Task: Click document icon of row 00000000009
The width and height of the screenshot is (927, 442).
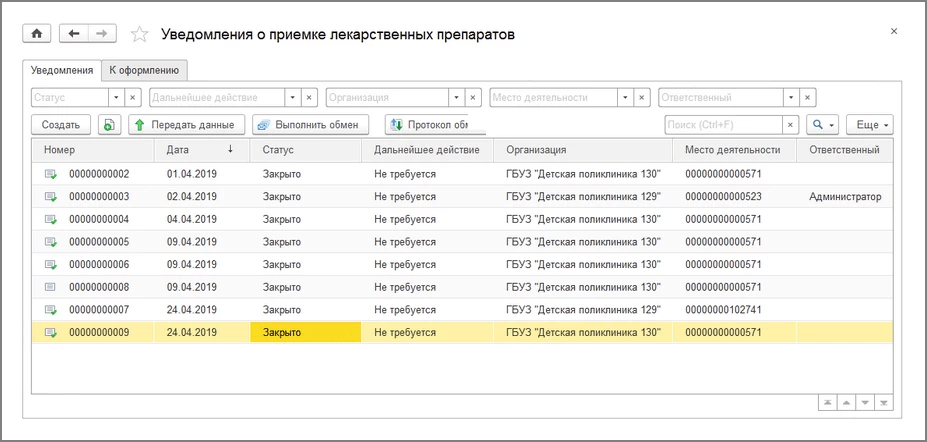Action: tap(51, 332)
